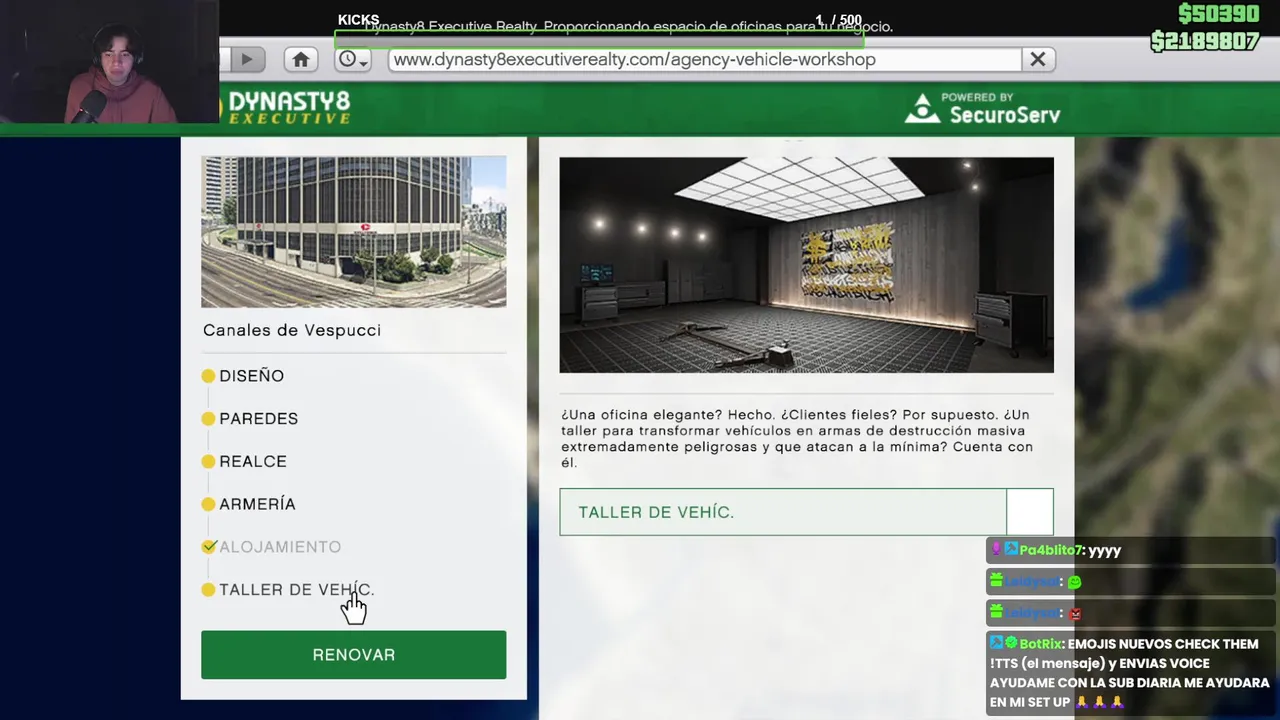Click the yellow dot beside DISEÑO
Image resolution: width=1280 pixels, height=720 pixels.
coord(208,376)
